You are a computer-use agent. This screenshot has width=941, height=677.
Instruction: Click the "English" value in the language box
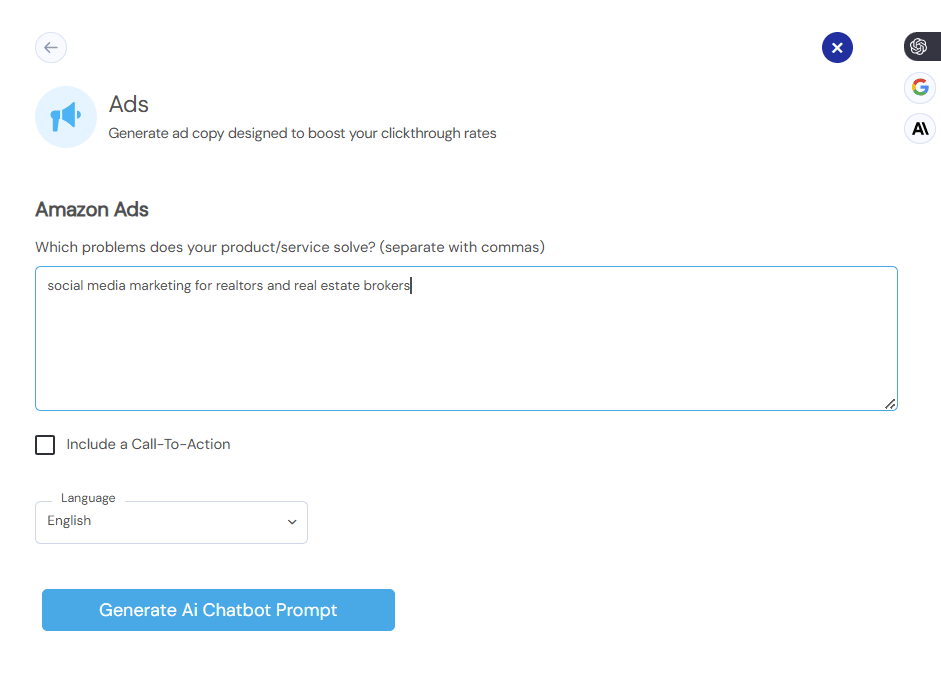coord(69,521)
